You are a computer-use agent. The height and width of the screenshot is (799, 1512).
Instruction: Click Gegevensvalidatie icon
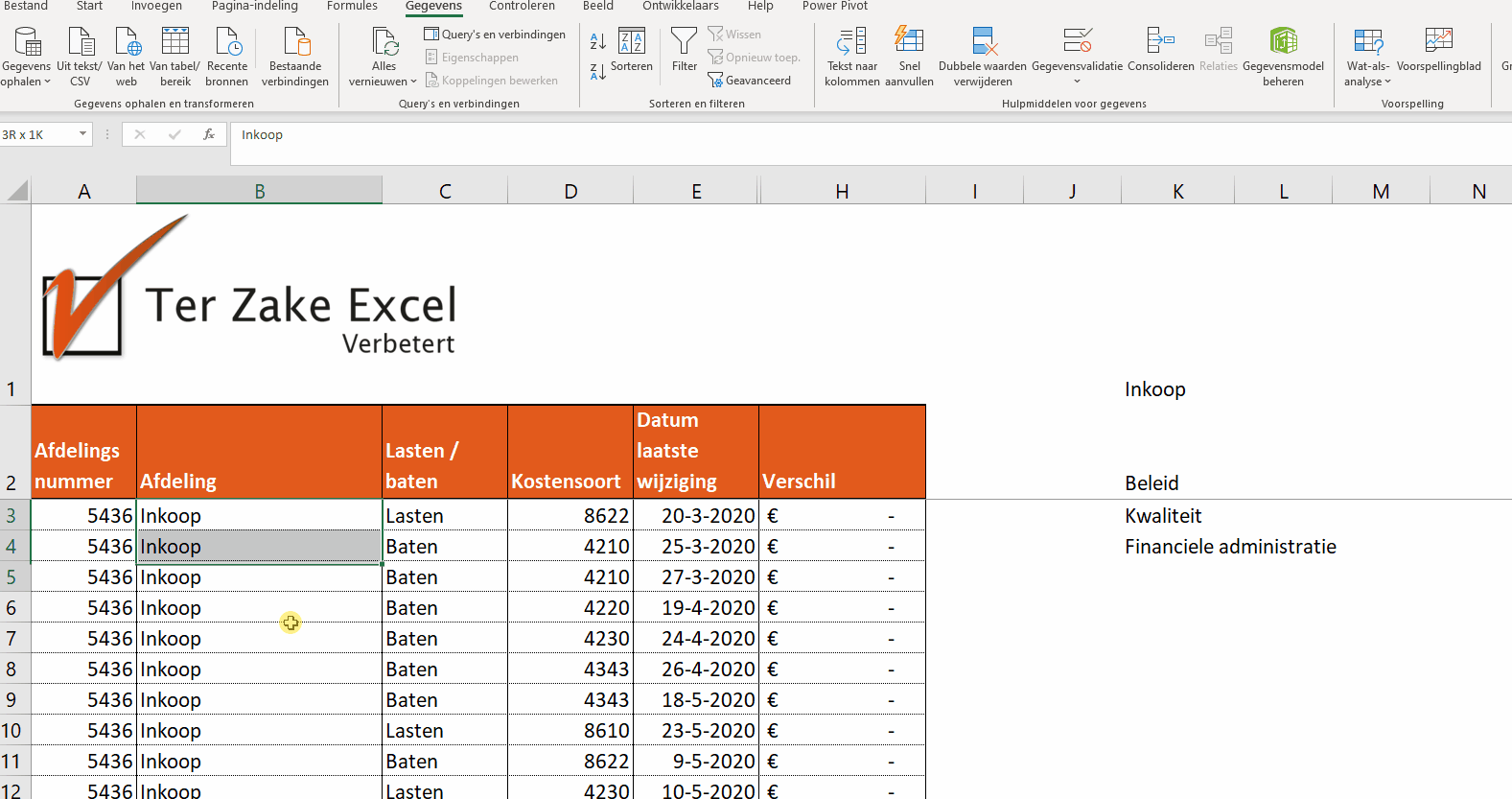click(x=1077, y=42)
